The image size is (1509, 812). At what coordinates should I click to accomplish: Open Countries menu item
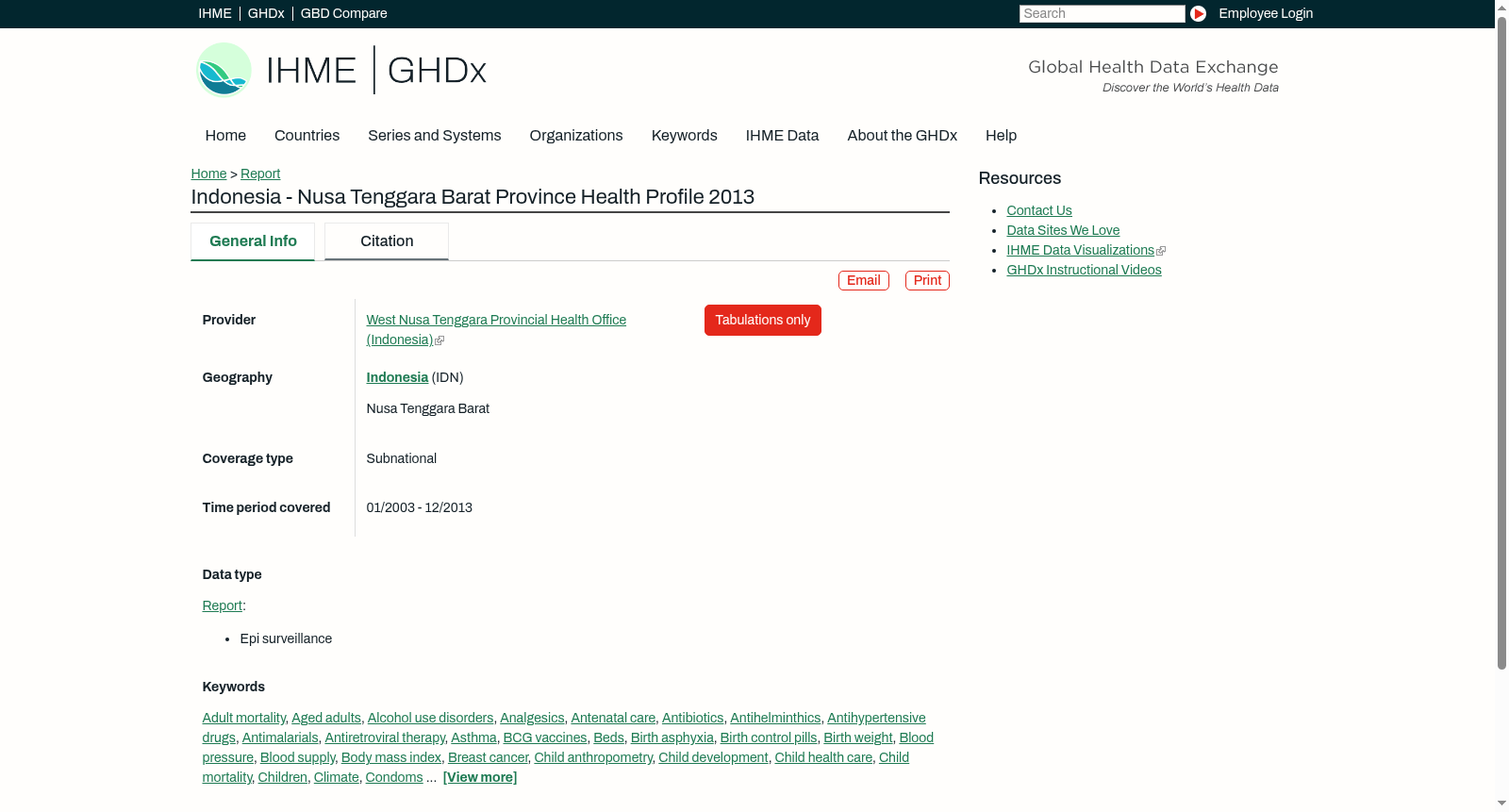(x=307, y=136)
